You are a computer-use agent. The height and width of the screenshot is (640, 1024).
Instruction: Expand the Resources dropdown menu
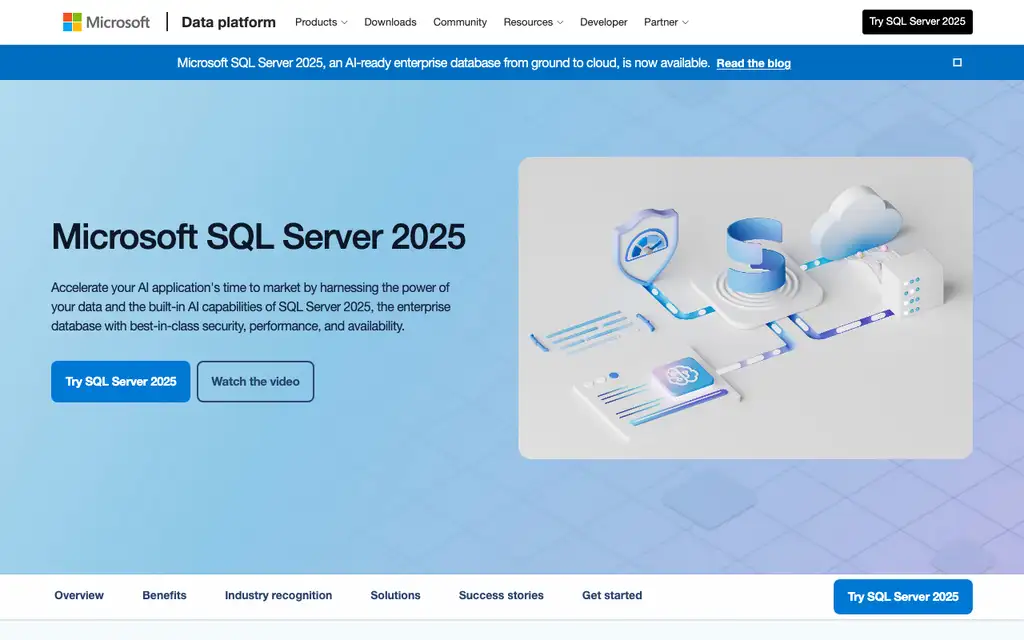pyautogui.click(x=533, y=22)
